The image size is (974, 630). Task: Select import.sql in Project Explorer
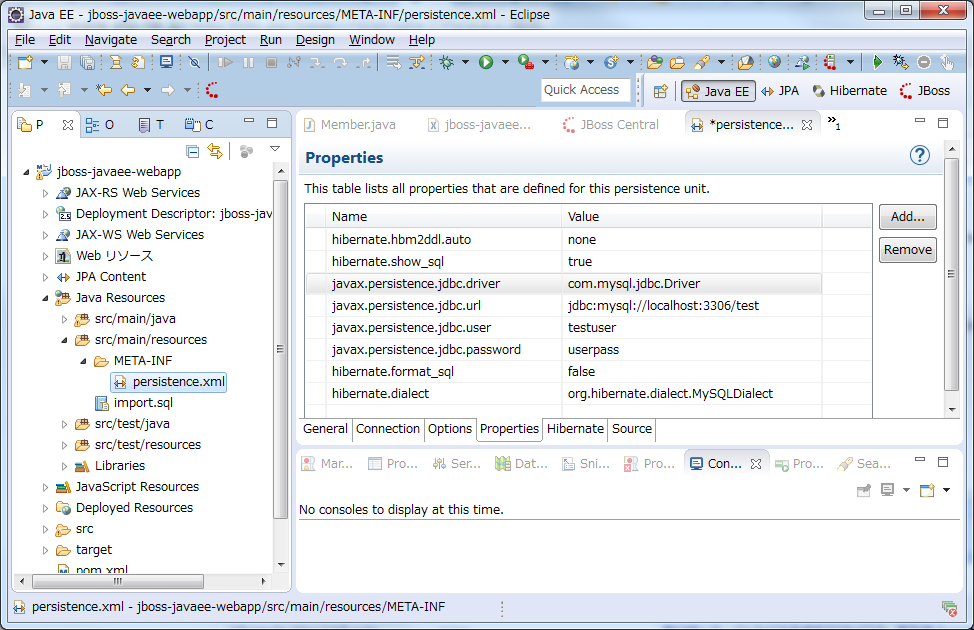134,403
